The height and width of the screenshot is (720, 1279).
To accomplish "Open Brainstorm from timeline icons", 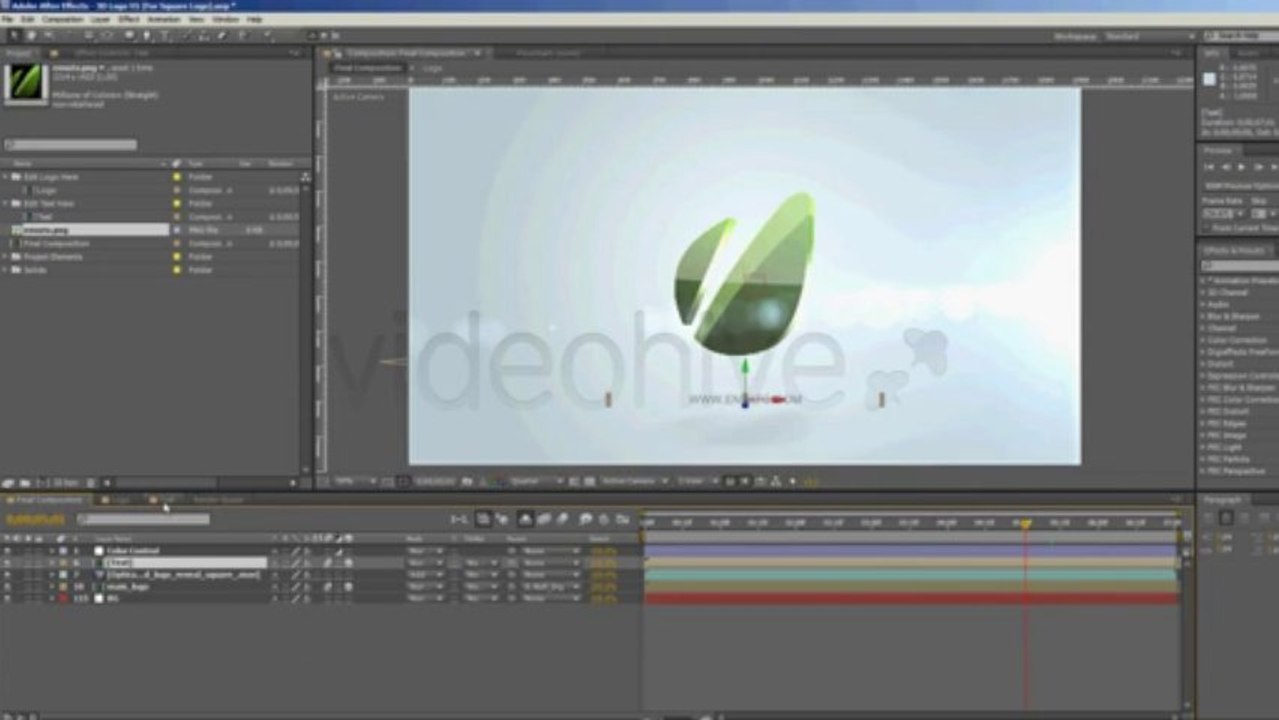I will [x=586, y=519].
